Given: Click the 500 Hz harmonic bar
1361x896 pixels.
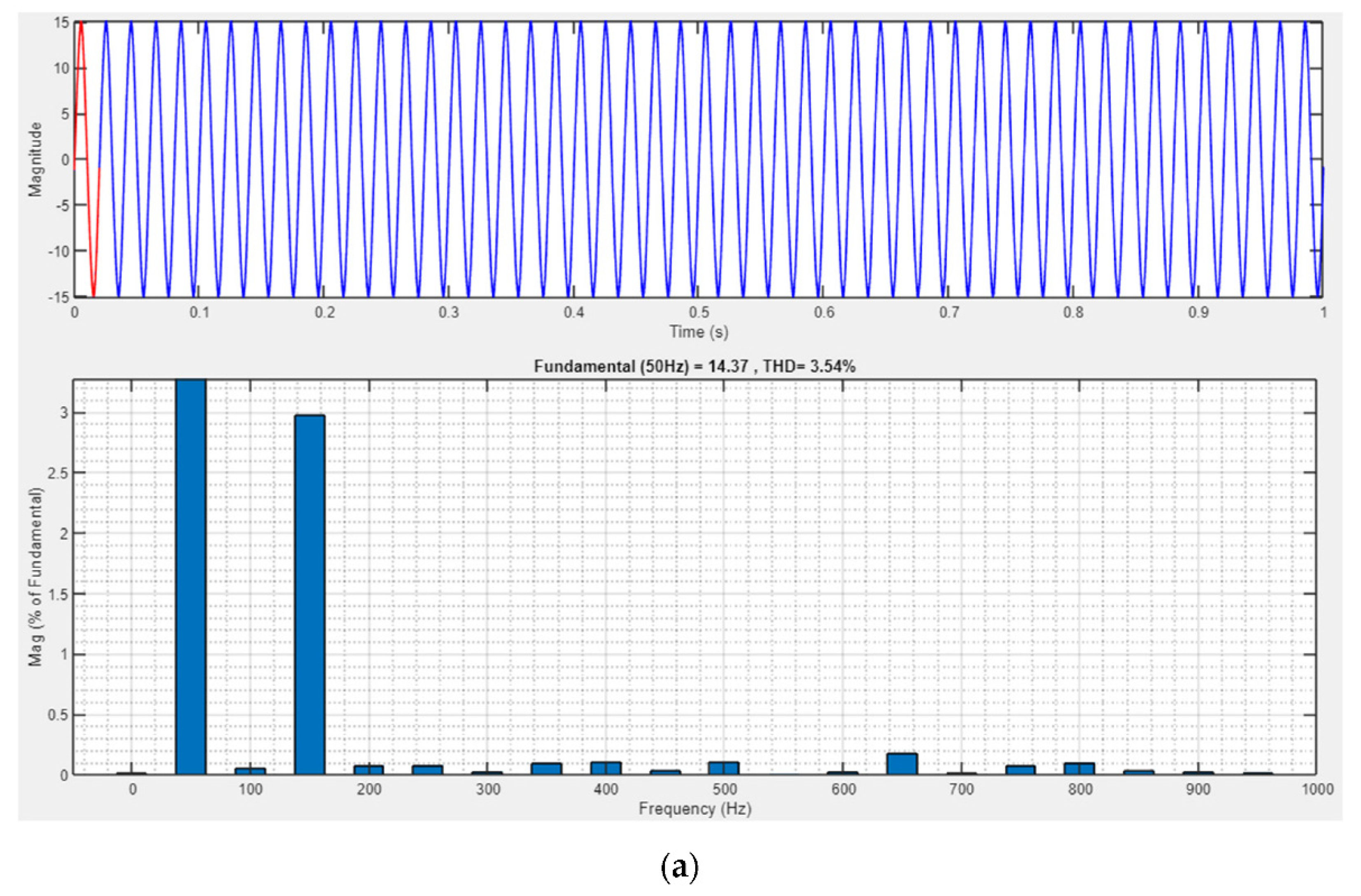Looking at the screenshot, I should tap(724, 768).
